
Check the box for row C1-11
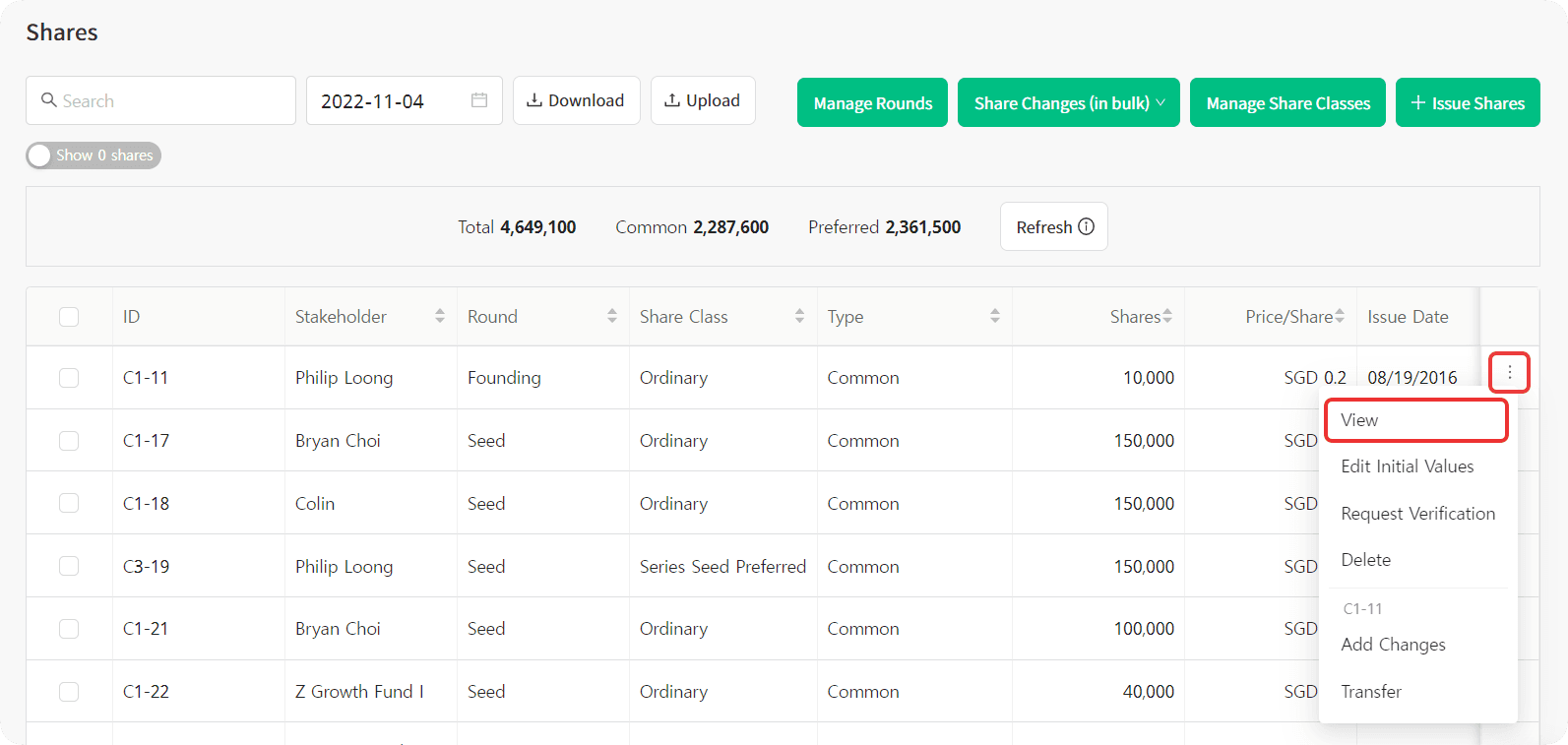(x=69, y=378)
